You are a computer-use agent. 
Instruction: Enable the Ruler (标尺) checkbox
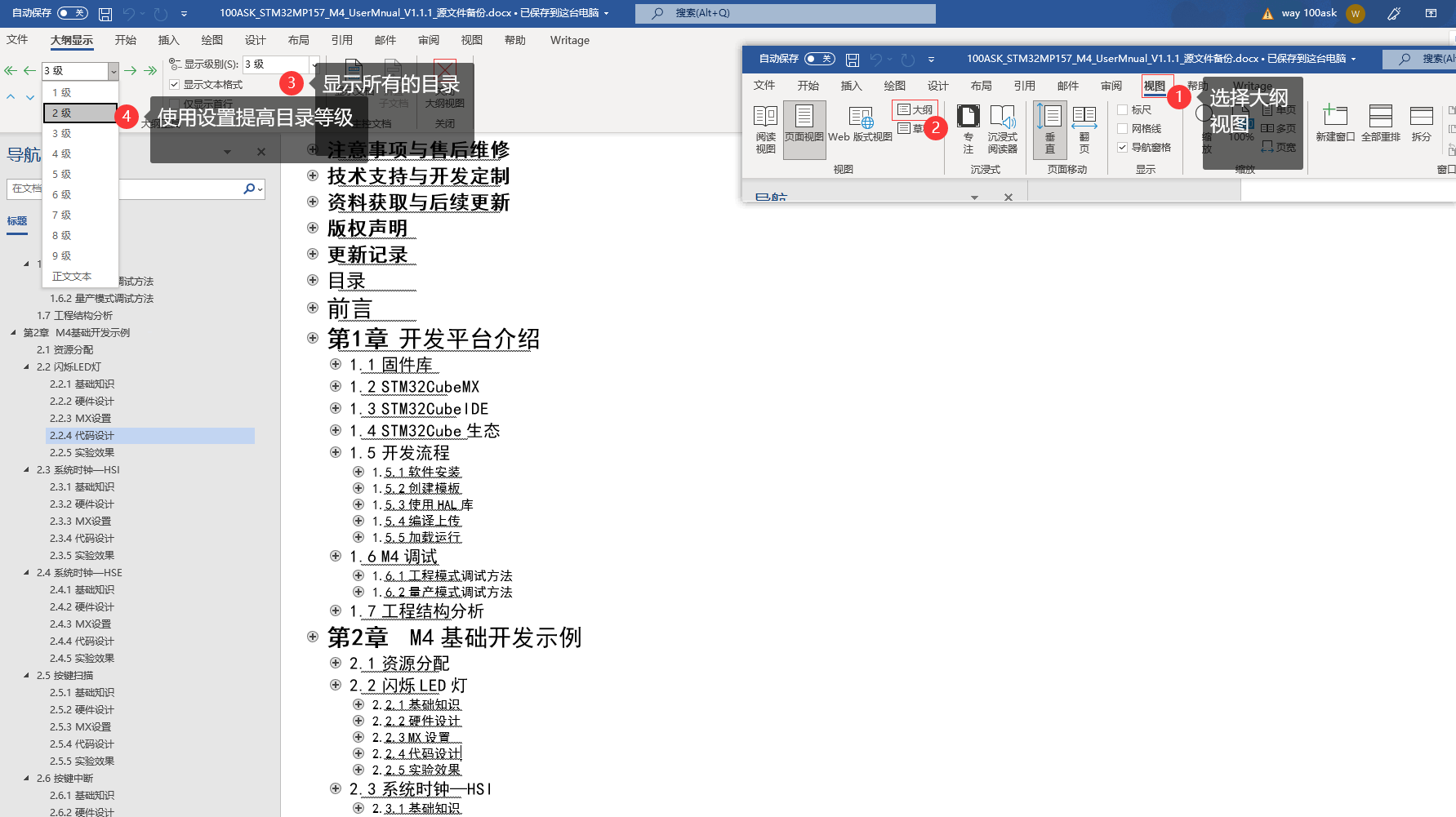1123,109
